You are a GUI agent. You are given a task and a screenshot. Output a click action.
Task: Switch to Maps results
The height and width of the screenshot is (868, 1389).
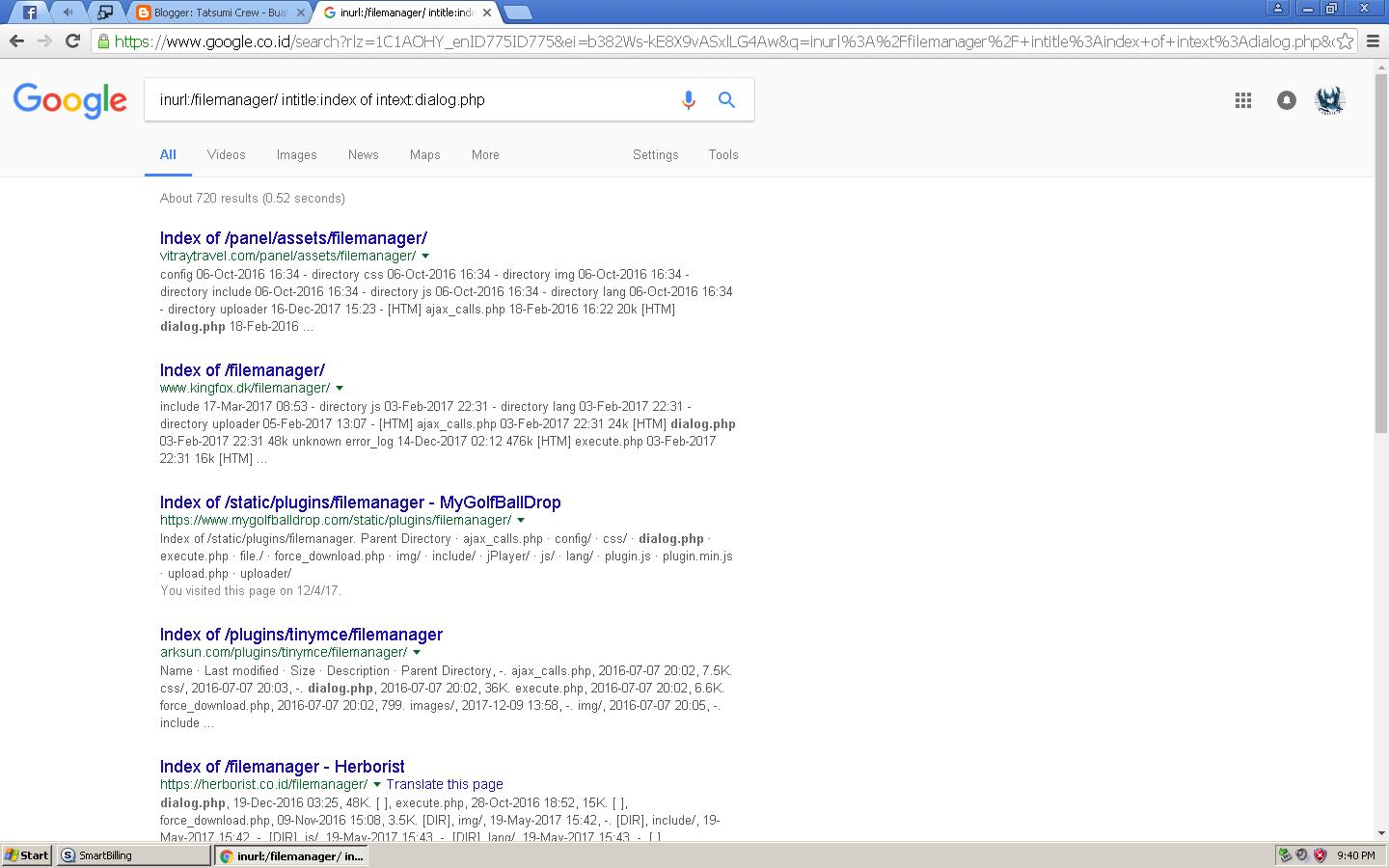tap(424, 154)
